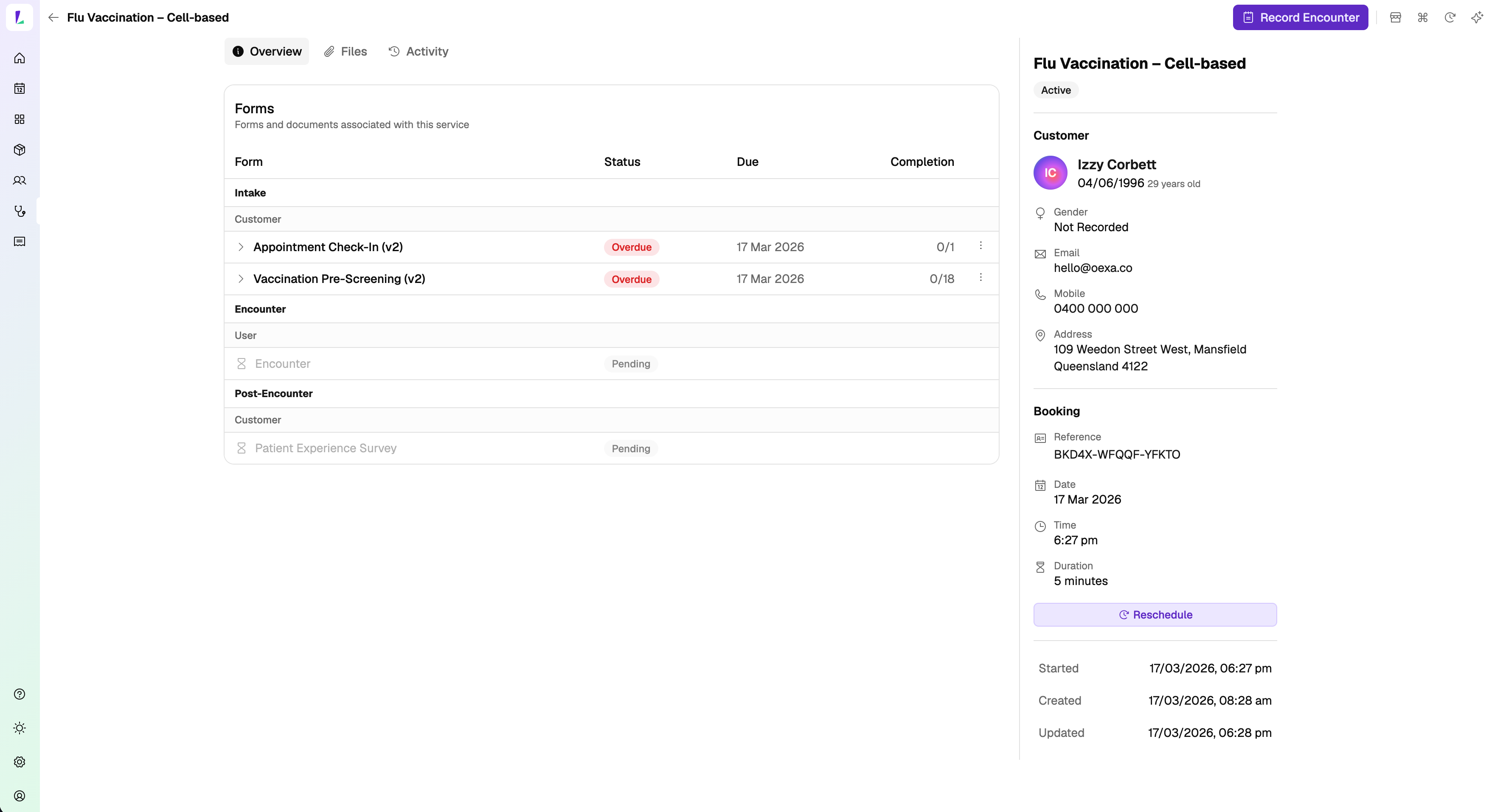Click the store icon in top bar

coord(1395,17)
